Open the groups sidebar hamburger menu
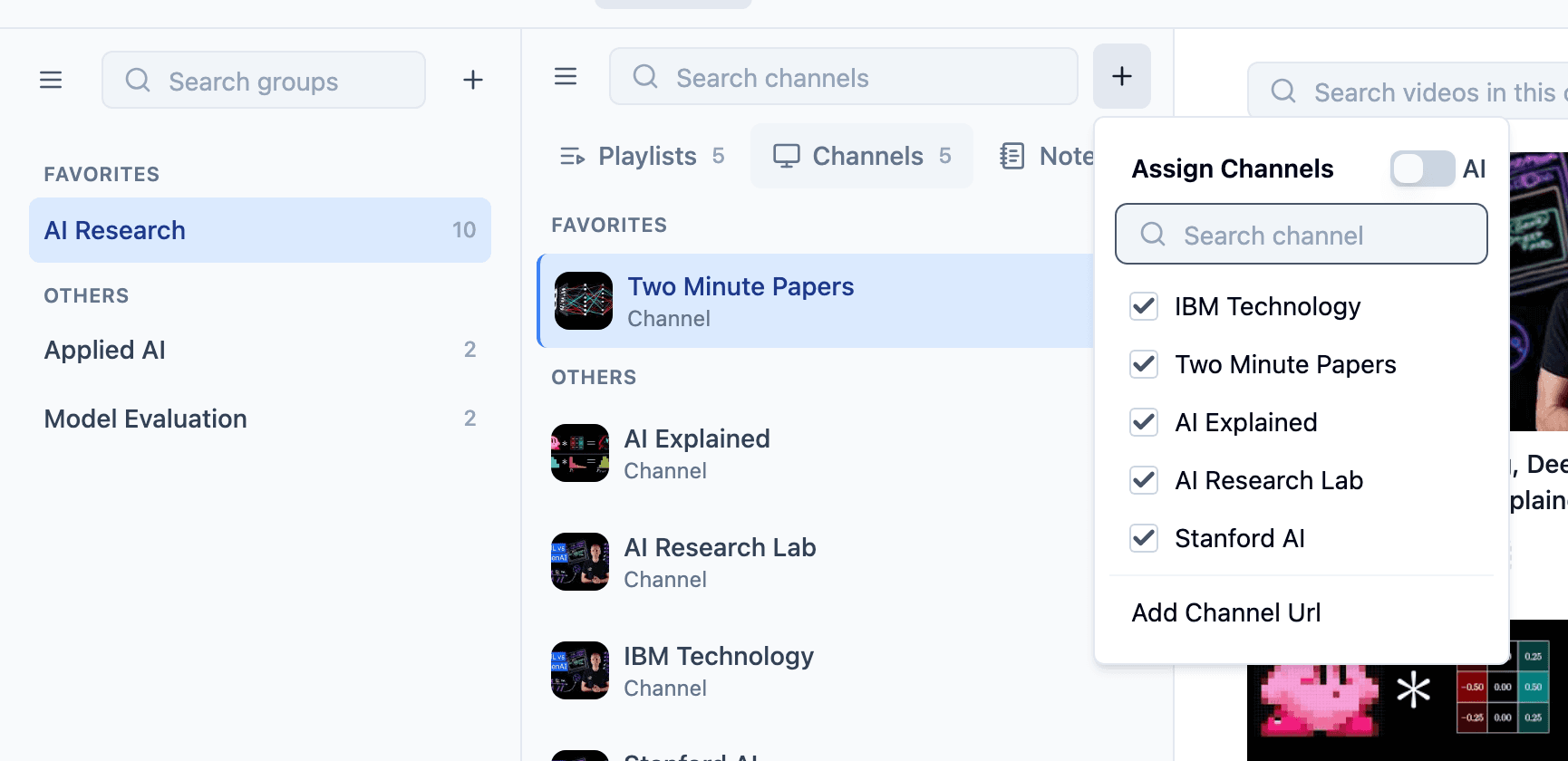The image size is (1568, 761). pos(51,80)
